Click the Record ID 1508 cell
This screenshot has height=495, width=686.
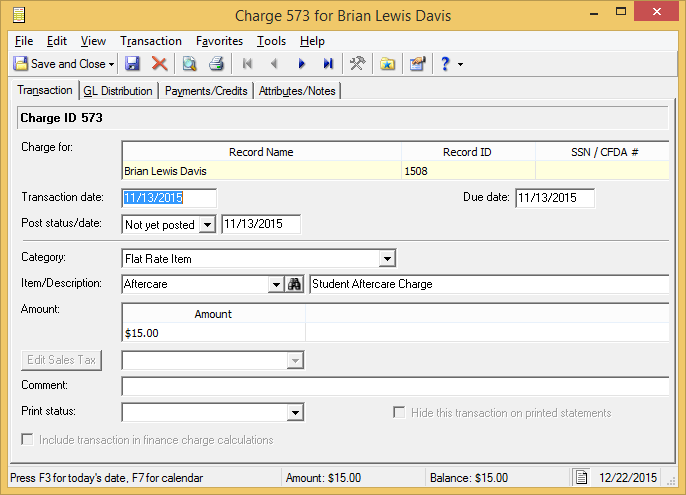coord(468,171)
